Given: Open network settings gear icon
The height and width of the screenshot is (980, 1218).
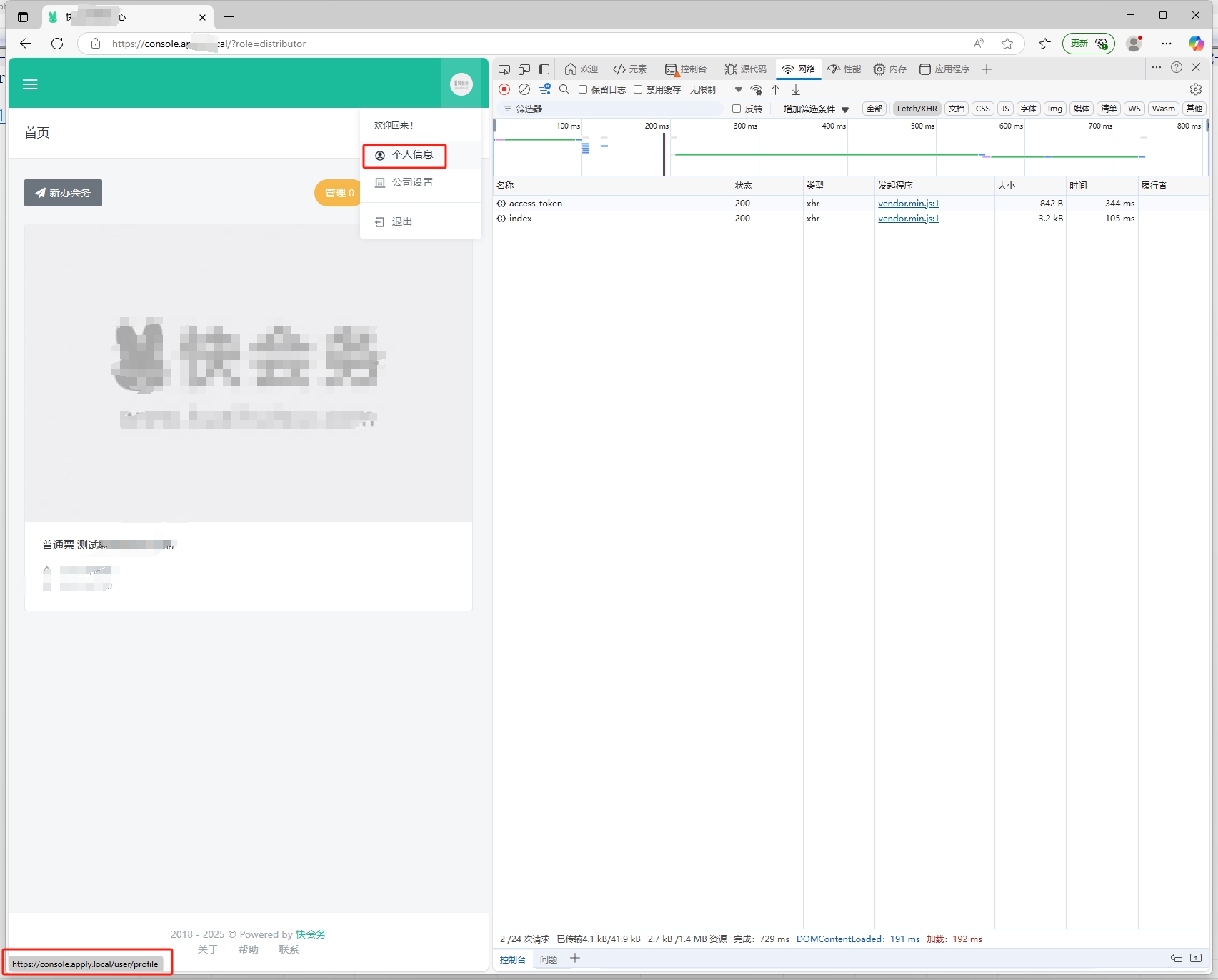Looking at the screenshot, I should coord(1196,89).
